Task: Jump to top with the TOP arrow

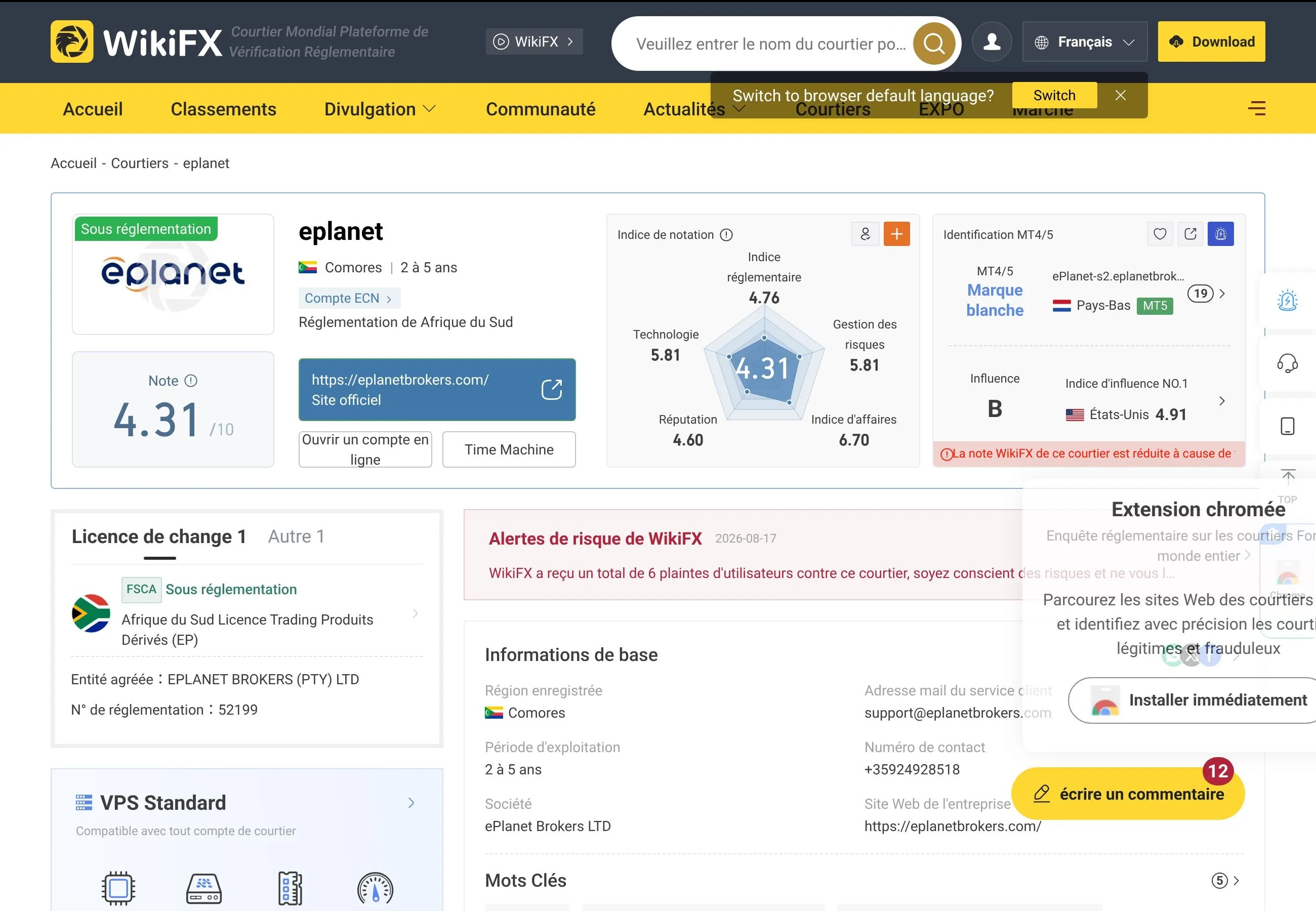Action: pos(1288,486)
